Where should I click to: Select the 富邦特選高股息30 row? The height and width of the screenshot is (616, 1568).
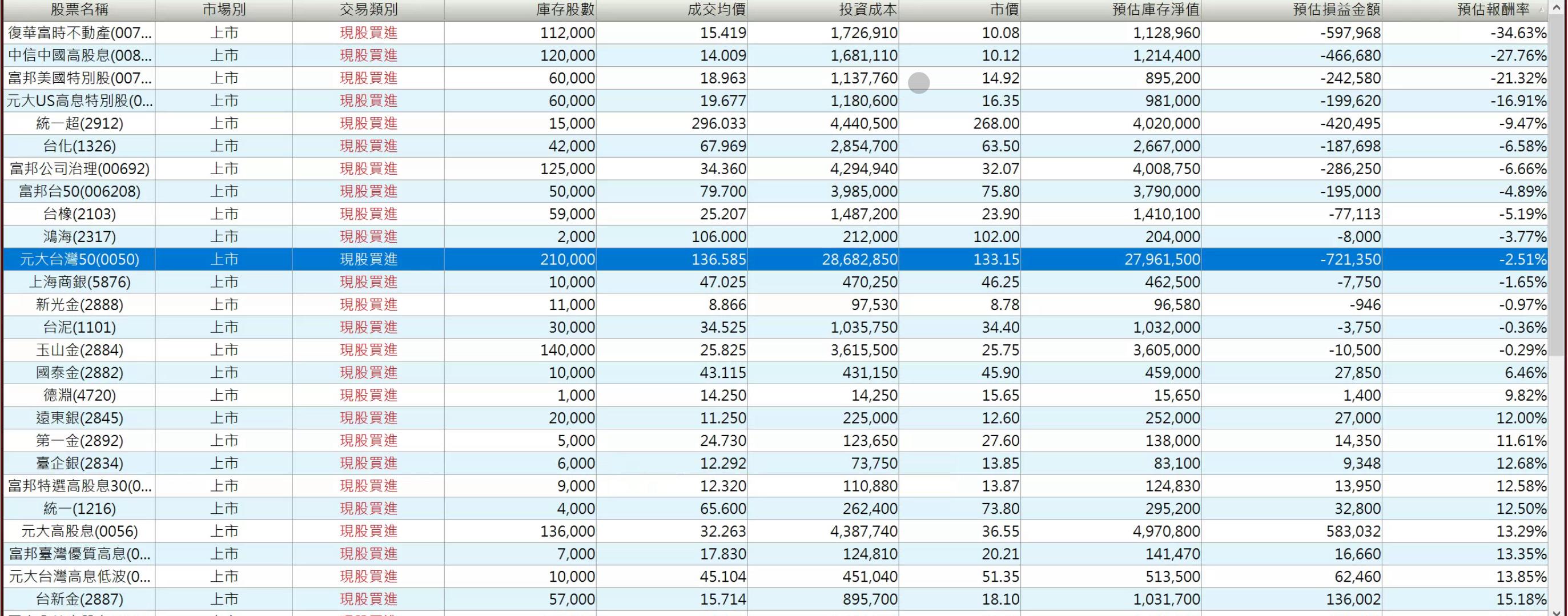pyautogui.click(x=775, y=486)
